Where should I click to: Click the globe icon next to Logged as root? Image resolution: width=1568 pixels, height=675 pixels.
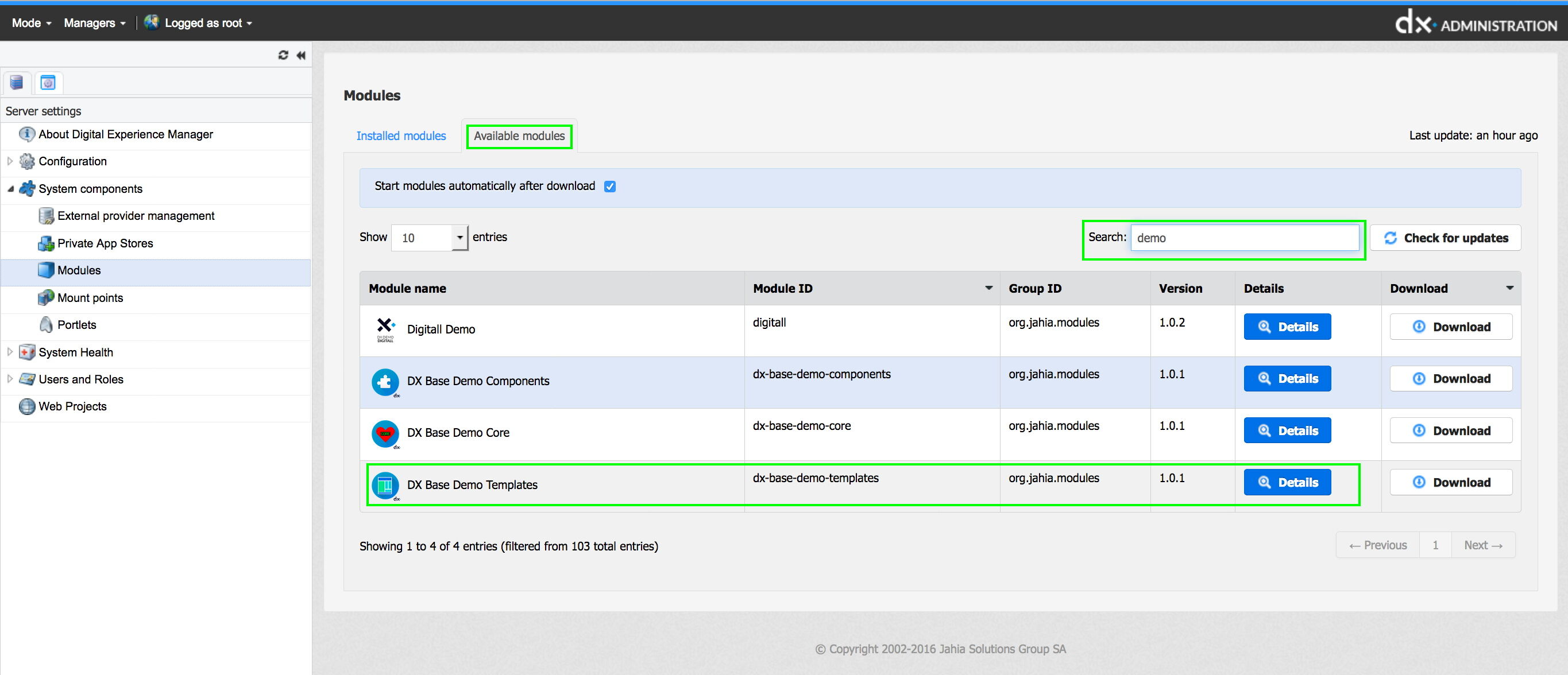pyautogui.click(x=152, y=22)
